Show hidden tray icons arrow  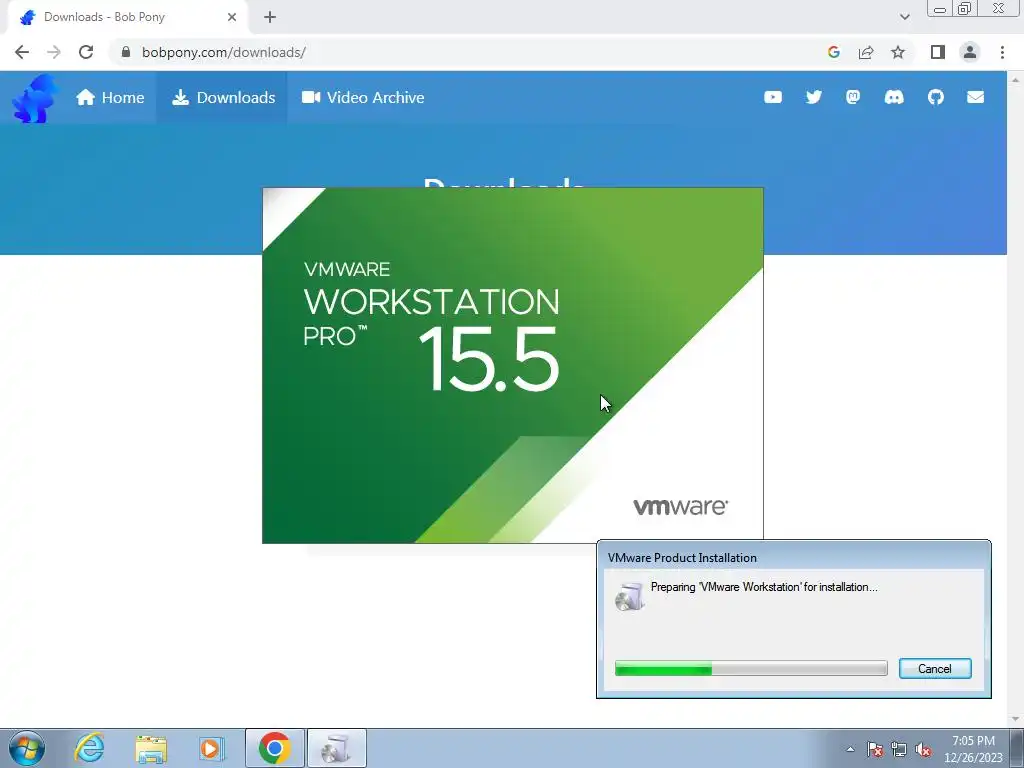850,750
